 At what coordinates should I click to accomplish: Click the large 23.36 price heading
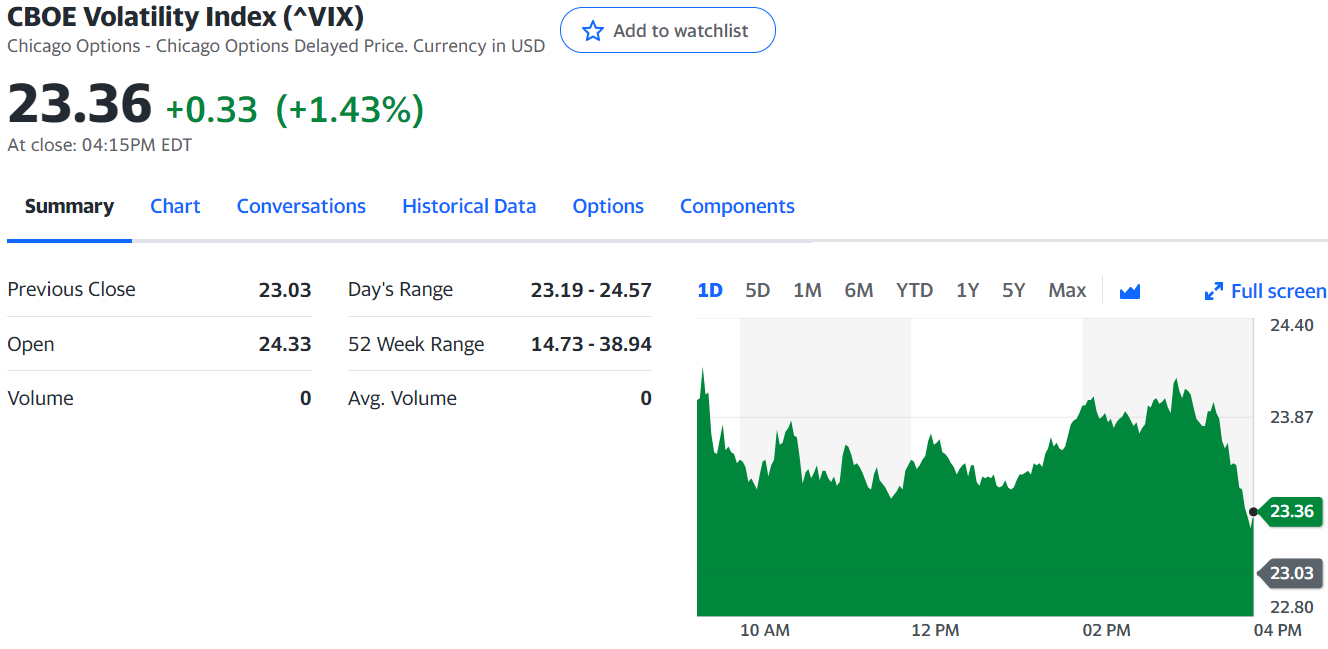point(80,104)
